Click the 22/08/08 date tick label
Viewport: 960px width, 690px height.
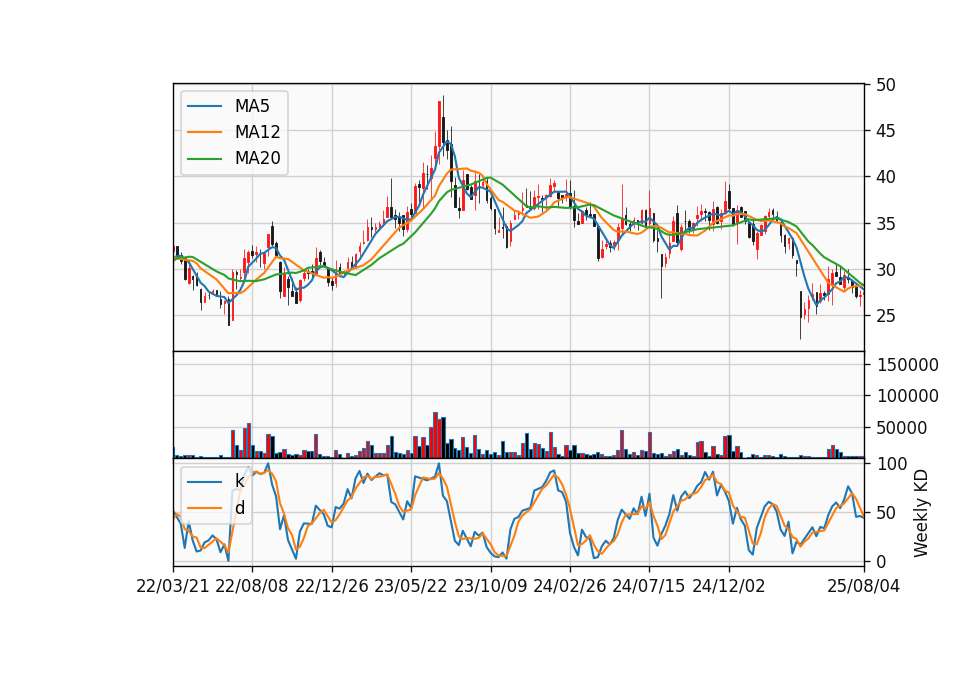click(252, 586)
